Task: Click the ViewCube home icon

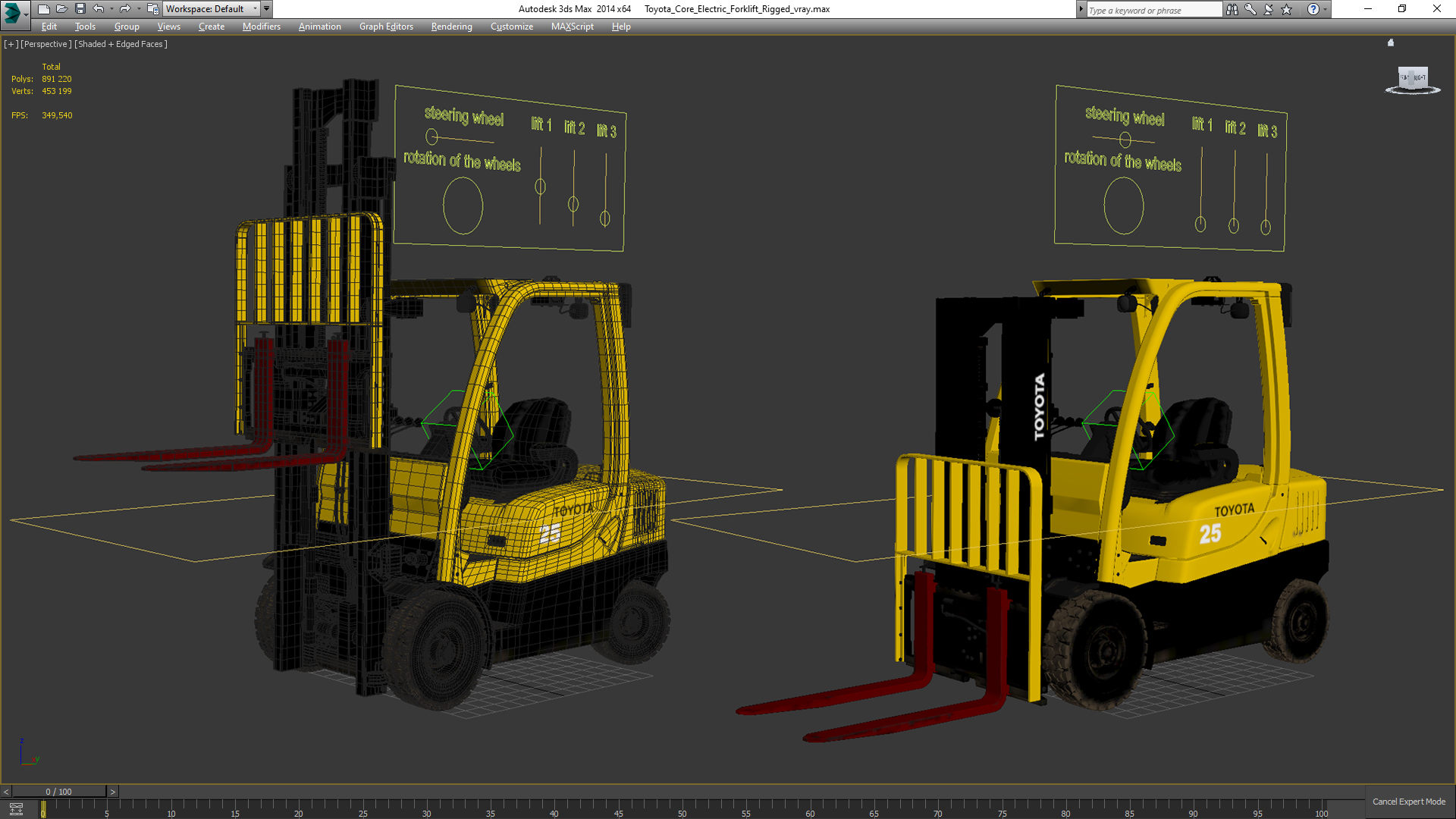Action: coord(1391,43)
